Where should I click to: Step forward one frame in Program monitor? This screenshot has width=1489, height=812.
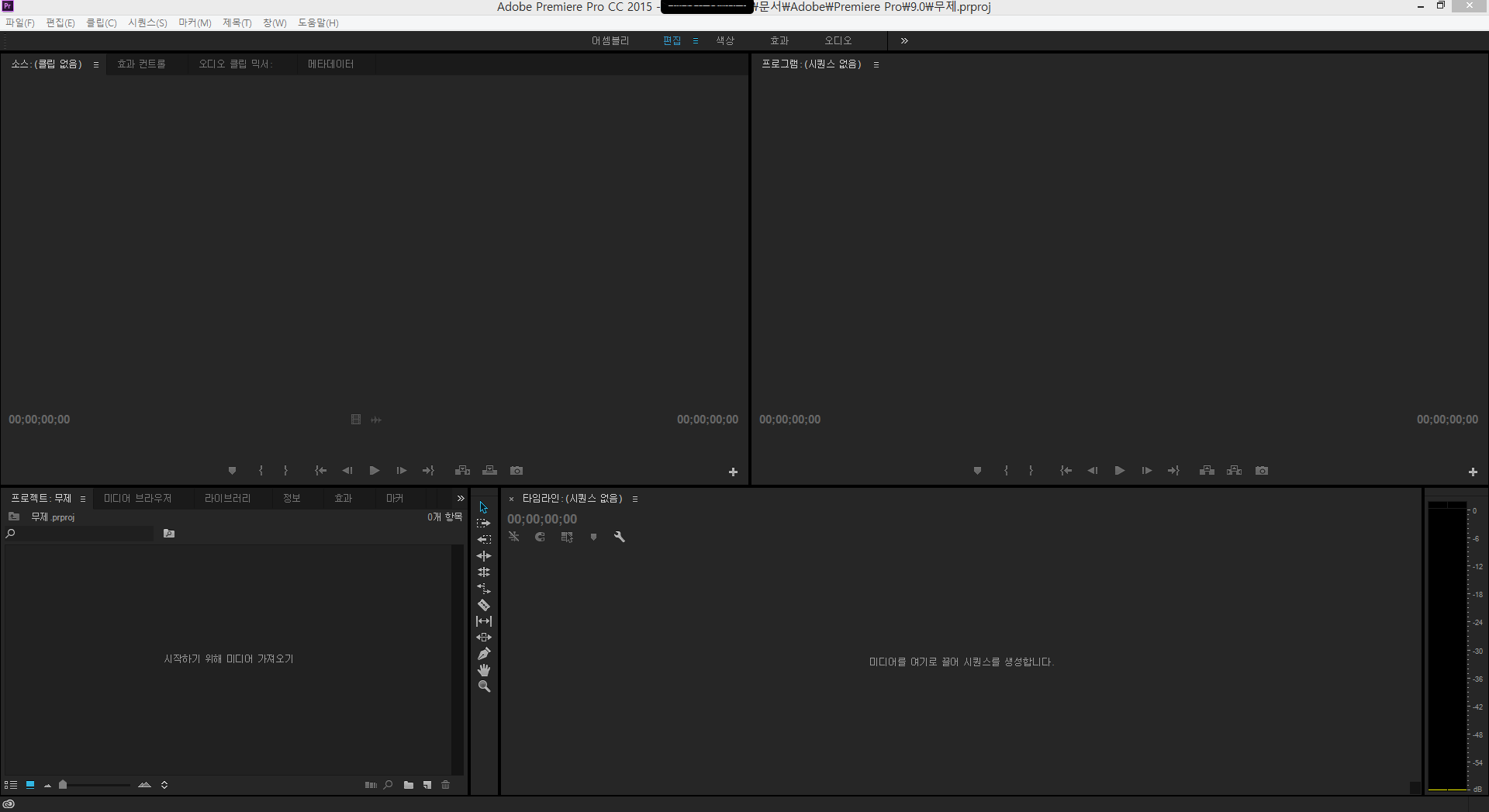1146,471
